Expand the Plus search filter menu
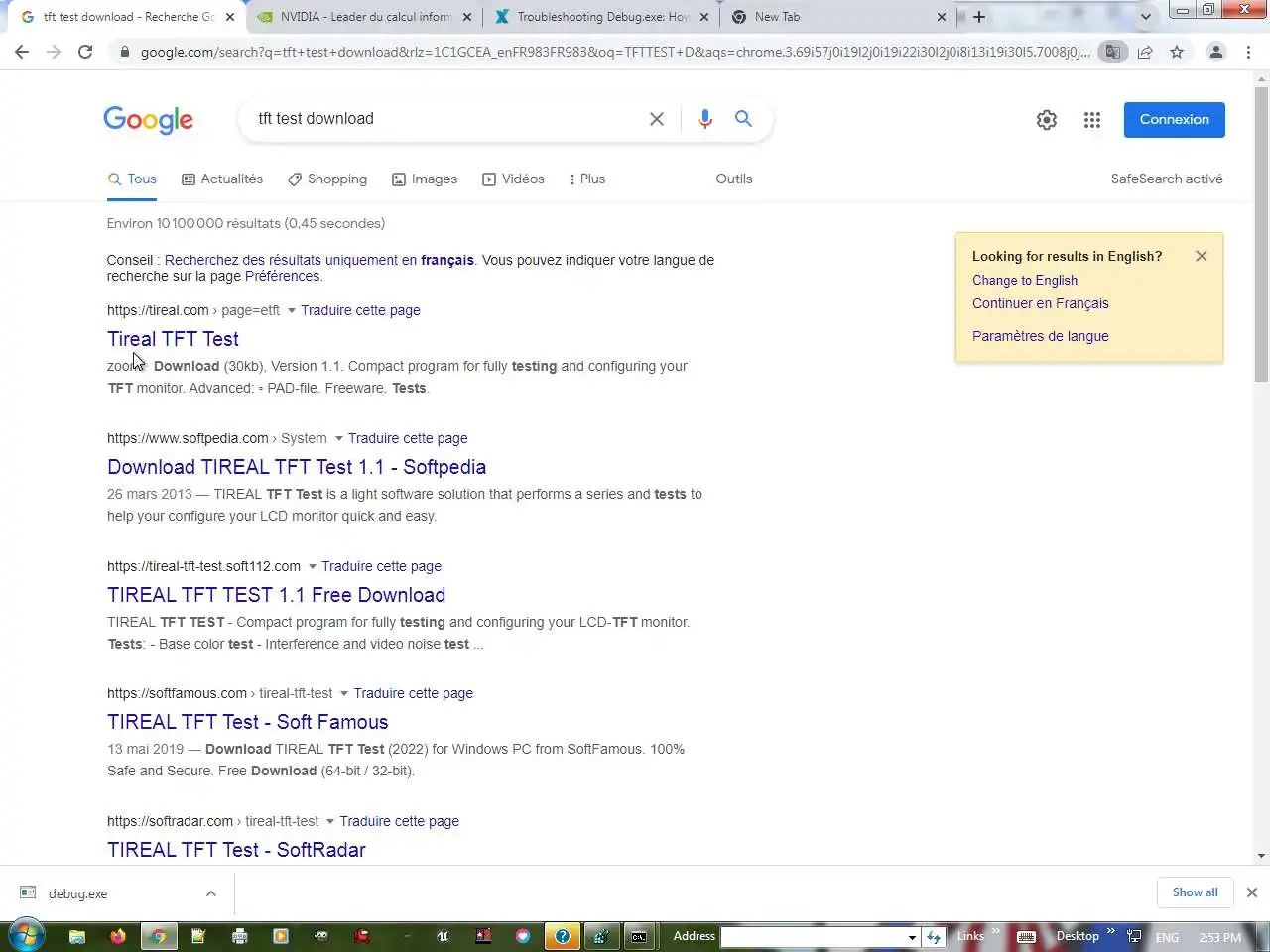Screen dimensions: 1270x952 (x=586, y=179)
